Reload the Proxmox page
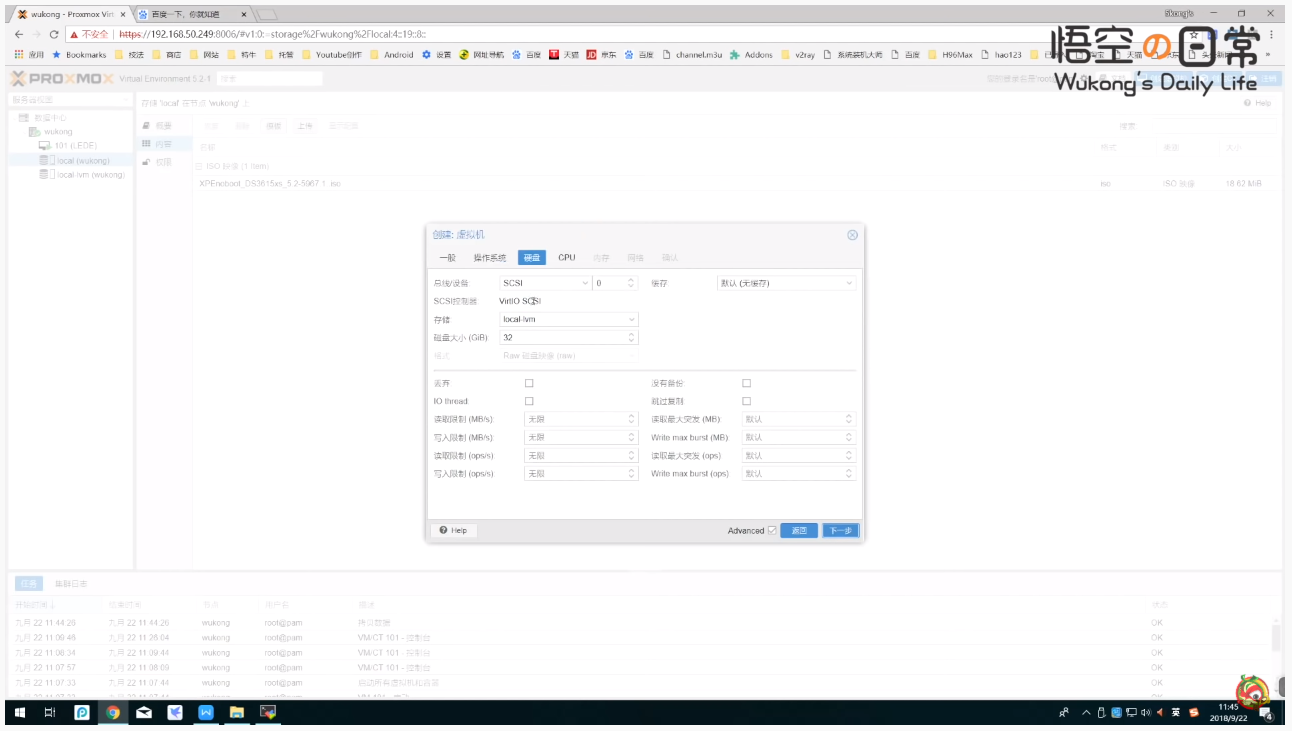This screenshot has height=731, width=1292. coord(54,34)
